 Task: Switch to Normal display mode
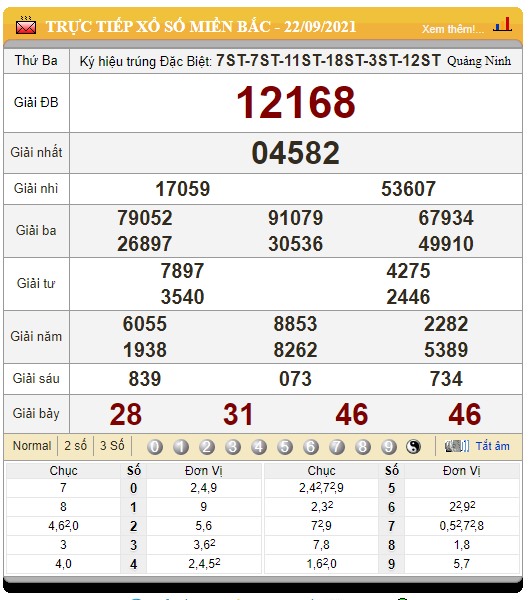click(32, 446)
